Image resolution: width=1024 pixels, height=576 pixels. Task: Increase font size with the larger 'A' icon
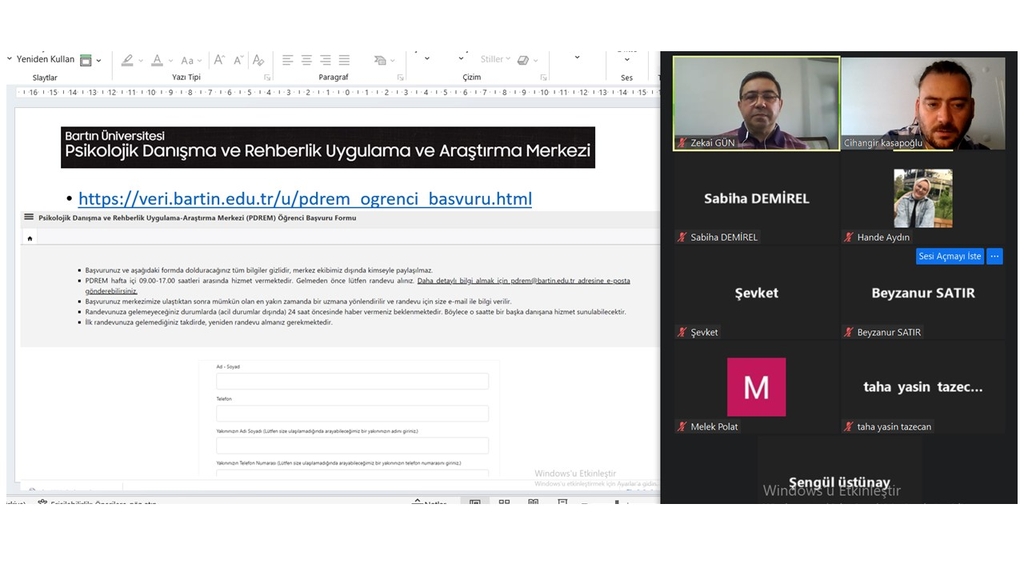tap(219, 60)
